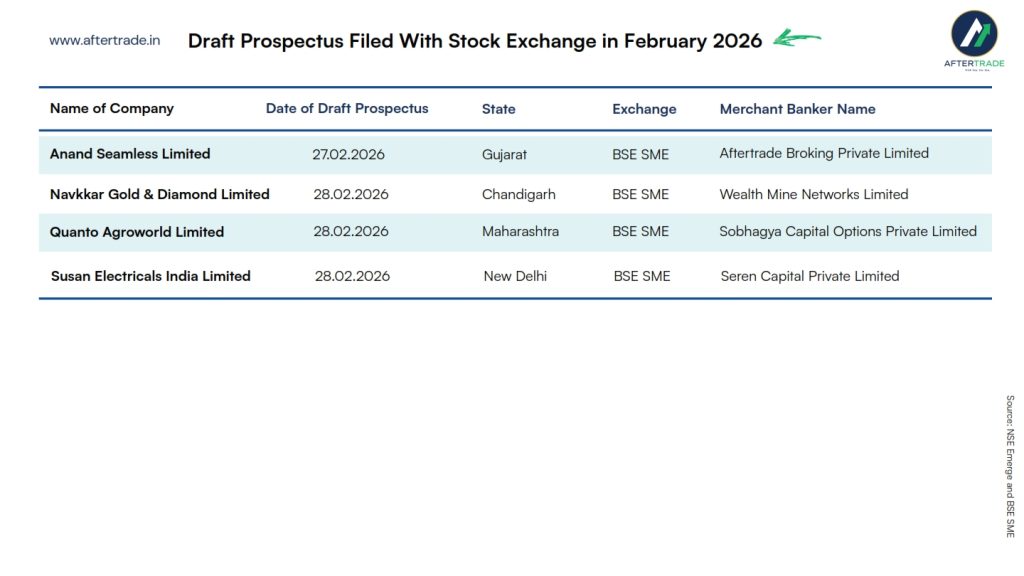Viewport: 1024px width, 576px height.
Task: Click the Exchange column header
Action: (x=644, y=109)
